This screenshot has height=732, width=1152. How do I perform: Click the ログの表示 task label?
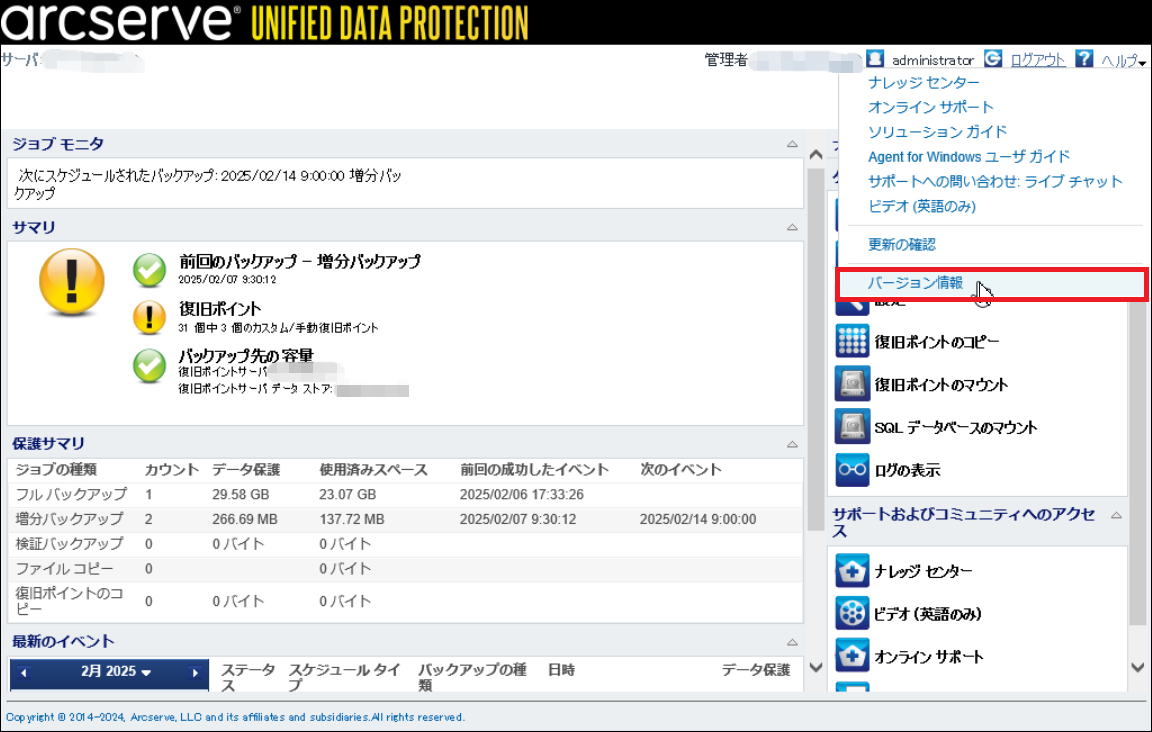click(x=907, y=470)
